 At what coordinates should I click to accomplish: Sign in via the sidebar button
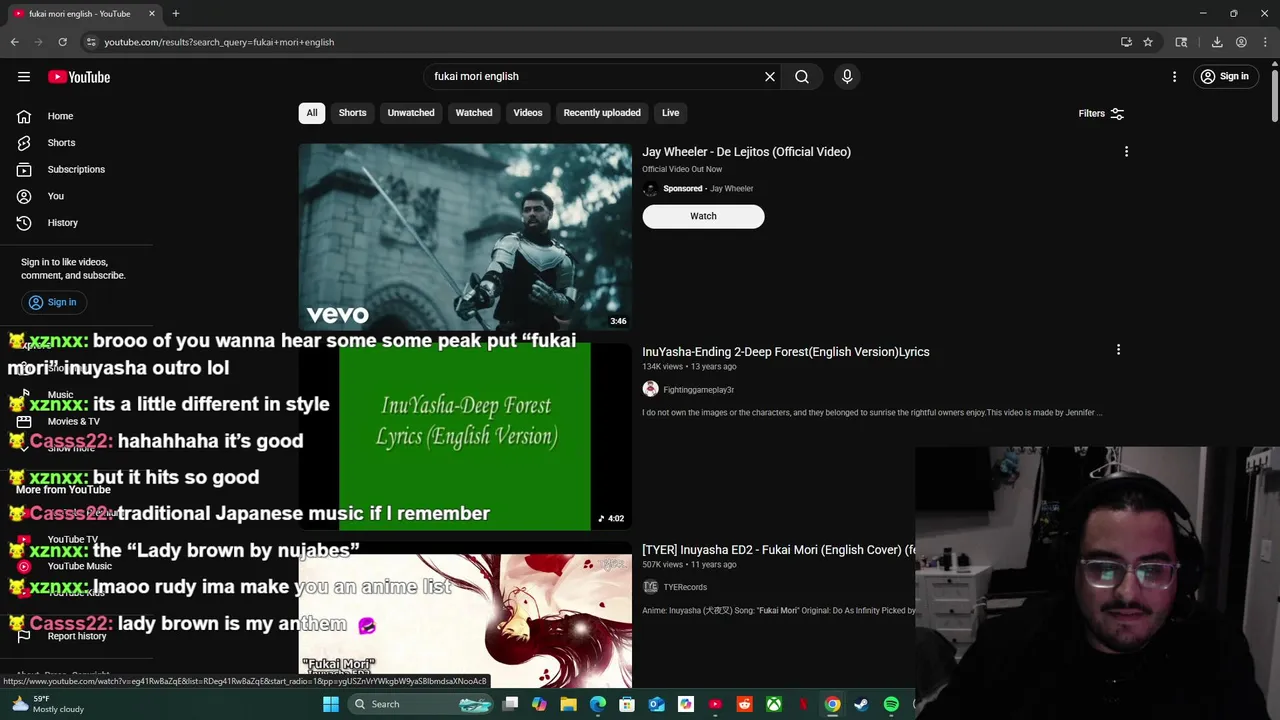pyautogui.click(x=53, y=302)
